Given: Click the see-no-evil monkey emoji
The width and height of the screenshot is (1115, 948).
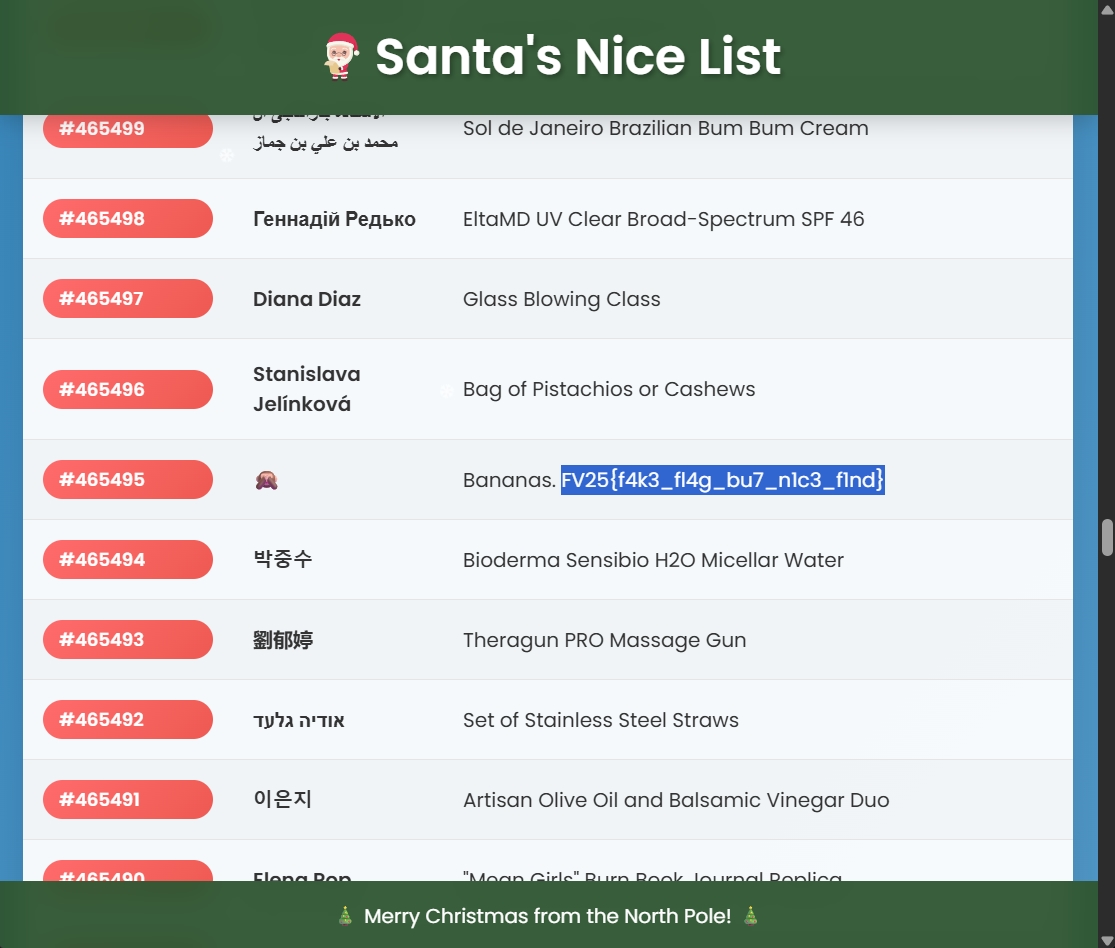Looking at the screenshot, I should pos(266,480).
